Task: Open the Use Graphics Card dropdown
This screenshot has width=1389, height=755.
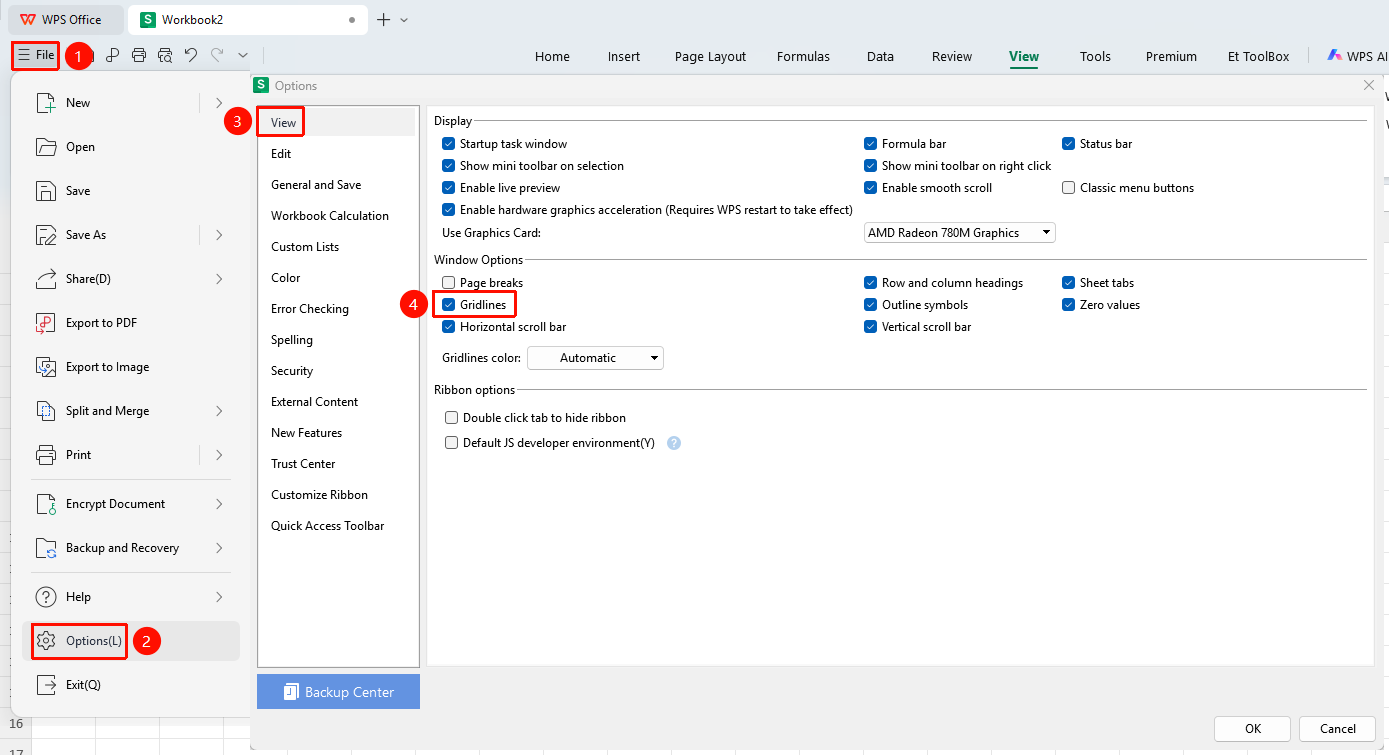Action: pyautogui.click(x=960, y=233)
